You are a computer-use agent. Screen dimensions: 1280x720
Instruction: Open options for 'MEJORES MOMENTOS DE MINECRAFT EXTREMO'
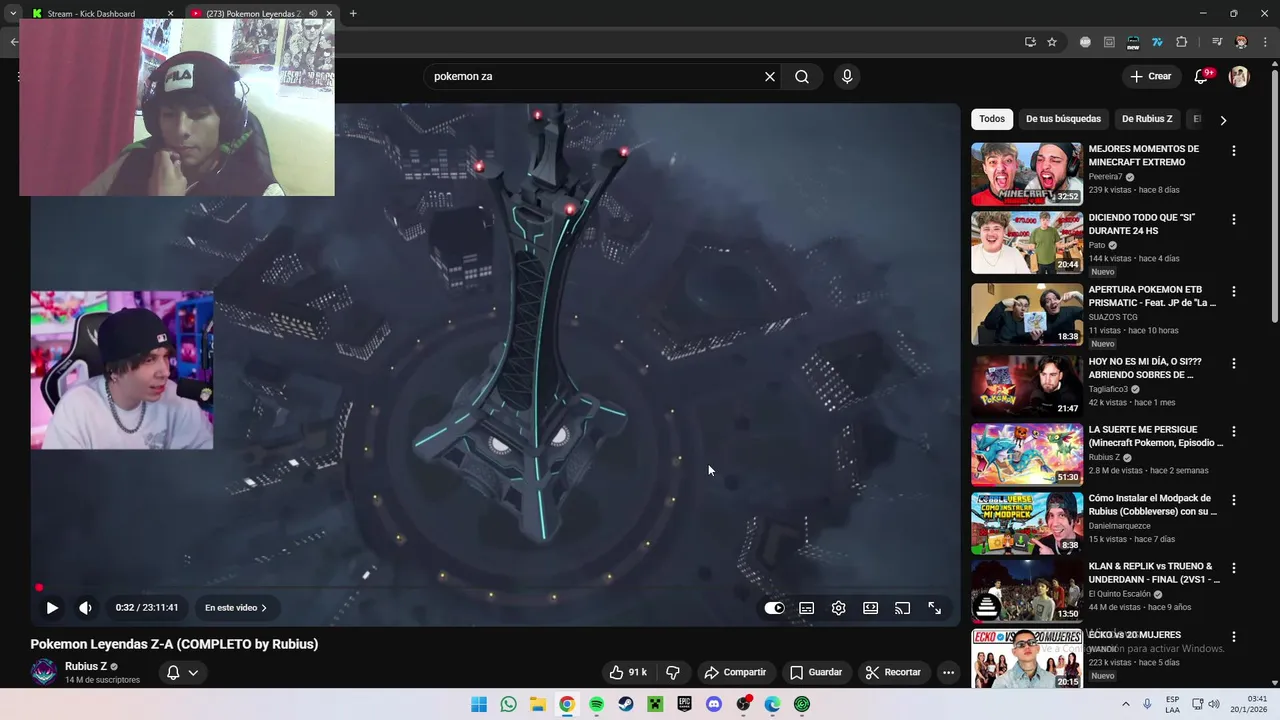pos(1234,151)
